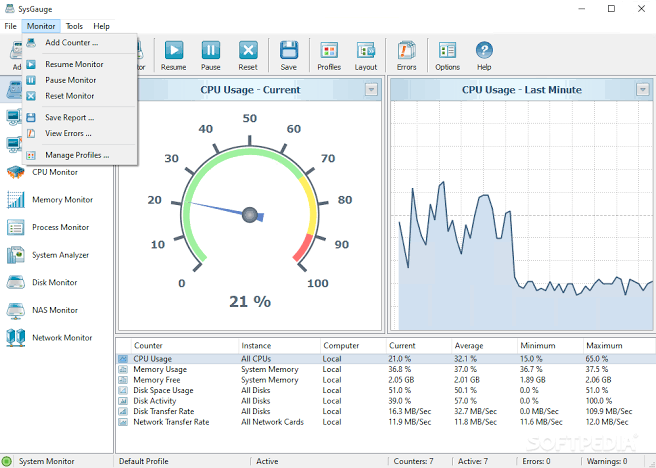Image resolution: width=656 pixels, height=468 pixels.
Task: Select the System Analyzer sidebar icon
Action: click(16, 255)
